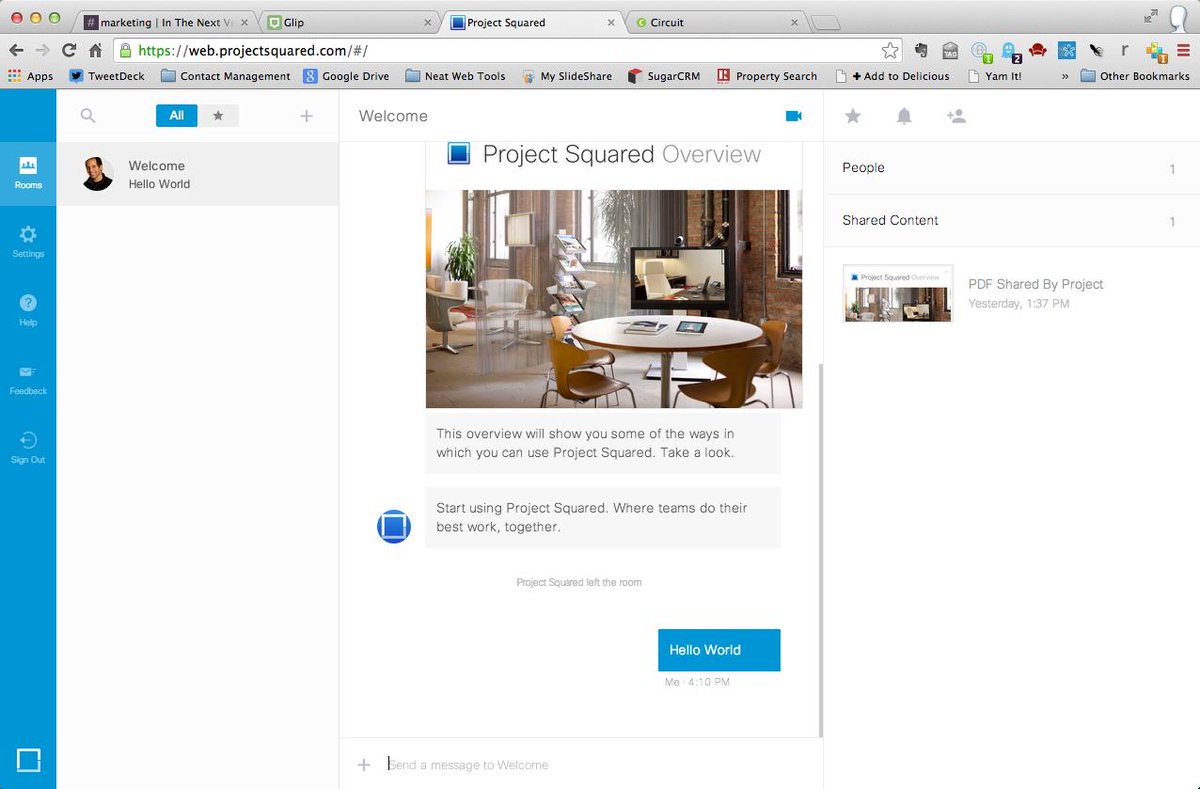Open the shared PDF thumbnail in right panel

tap(898, 293)
